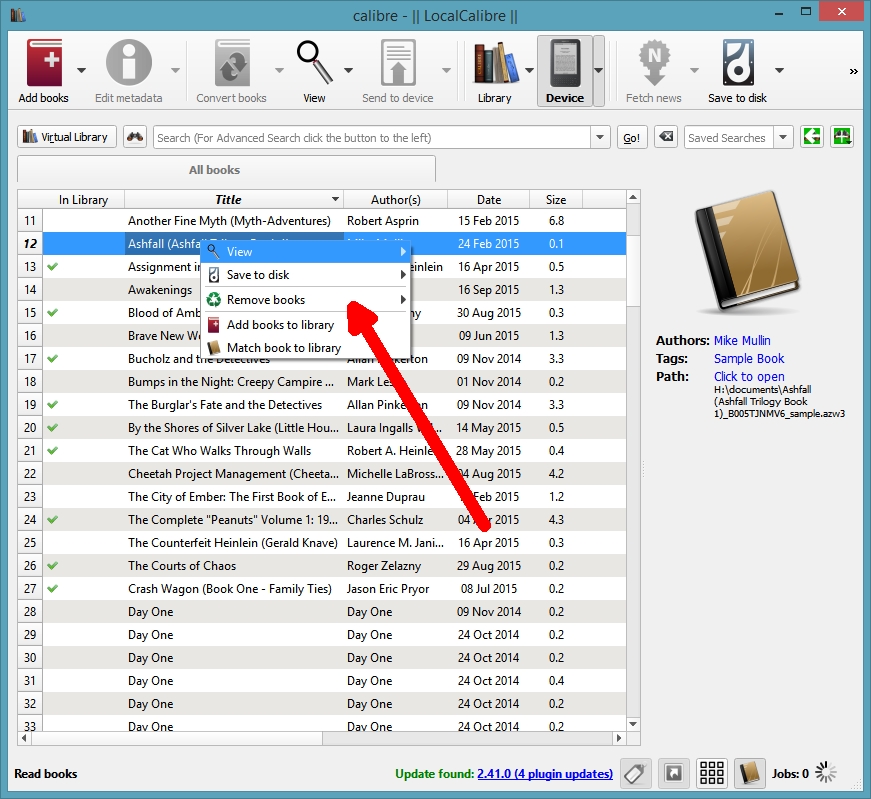871x799 pixels.
Task: Click the Virtual Library button
Action: 67,137
